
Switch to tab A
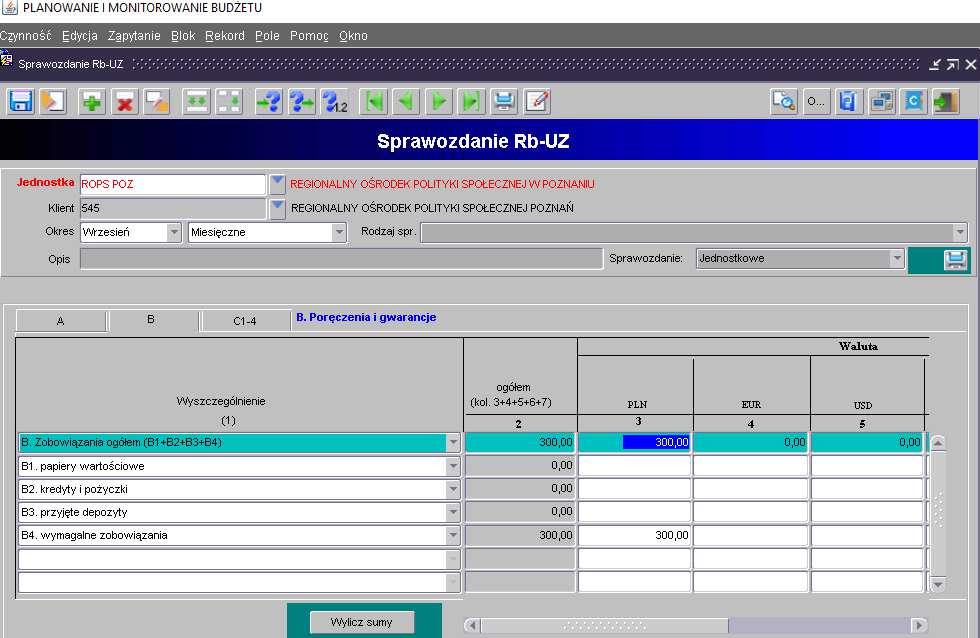click(61, 321)
